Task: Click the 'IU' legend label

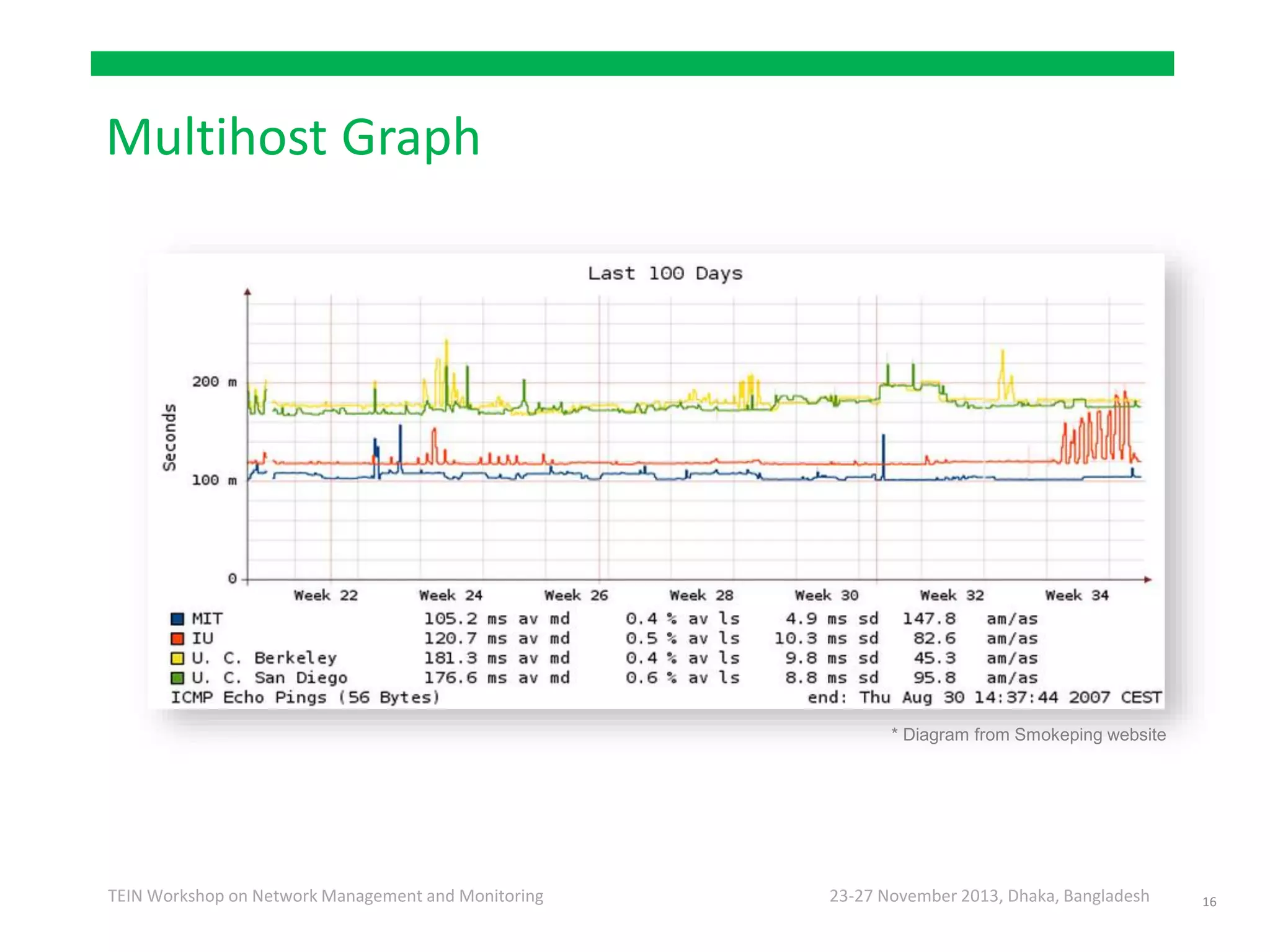Action: pyautogui.click(x=202, y=638)
